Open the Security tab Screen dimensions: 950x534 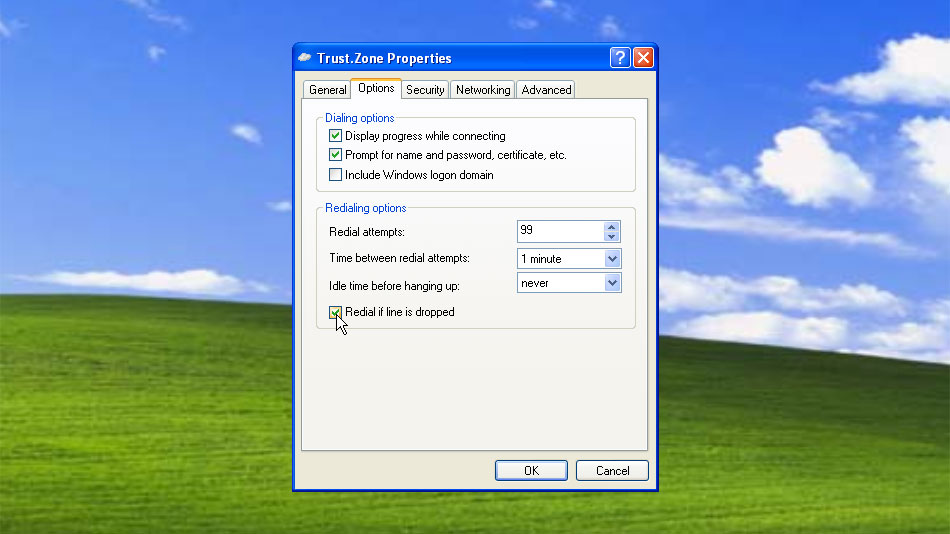tap(425, 90)
